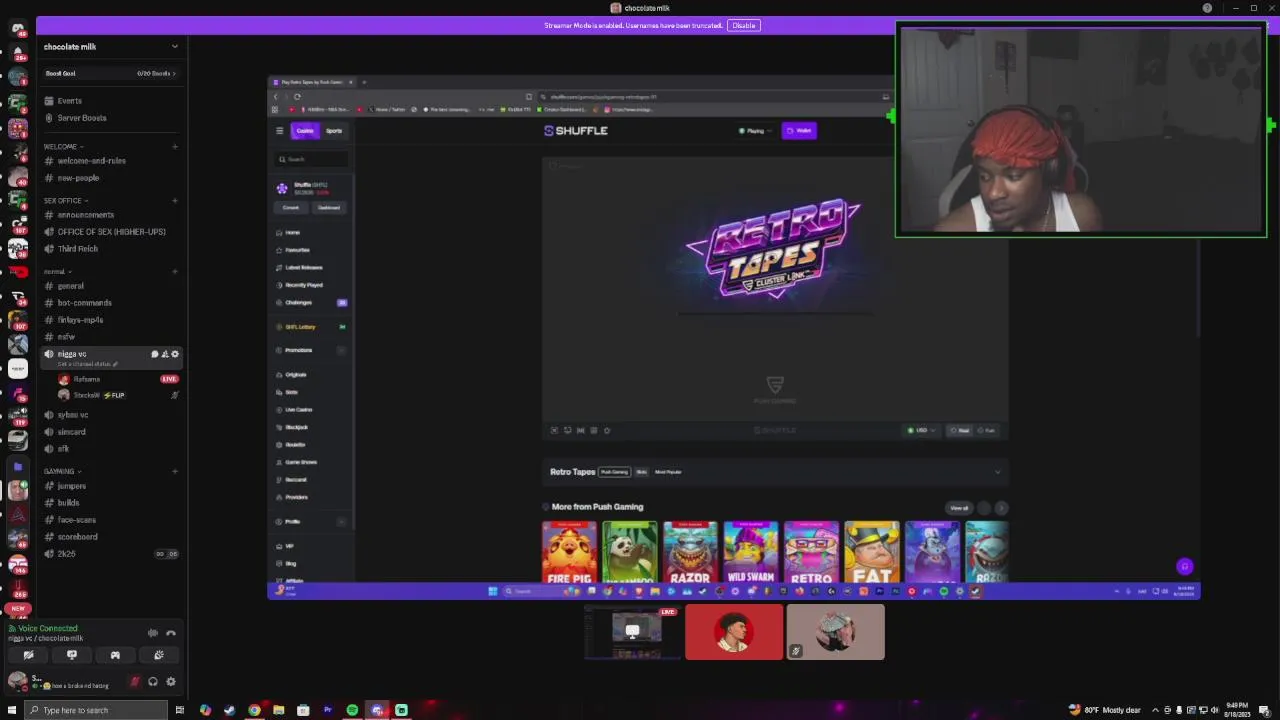Toggle deafen headphones in the user panel
This screenshot has width=1280, height=720.
point(153,682)
